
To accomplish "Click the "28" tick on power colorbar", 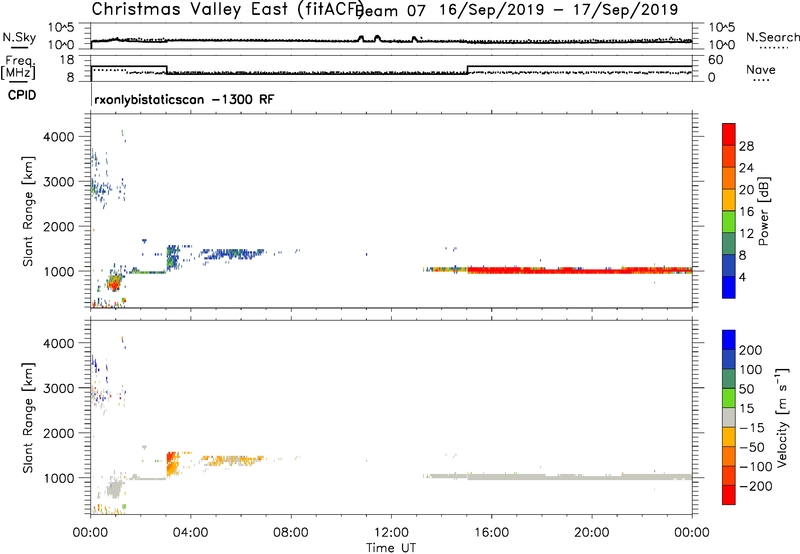I will tap(746, 146).
